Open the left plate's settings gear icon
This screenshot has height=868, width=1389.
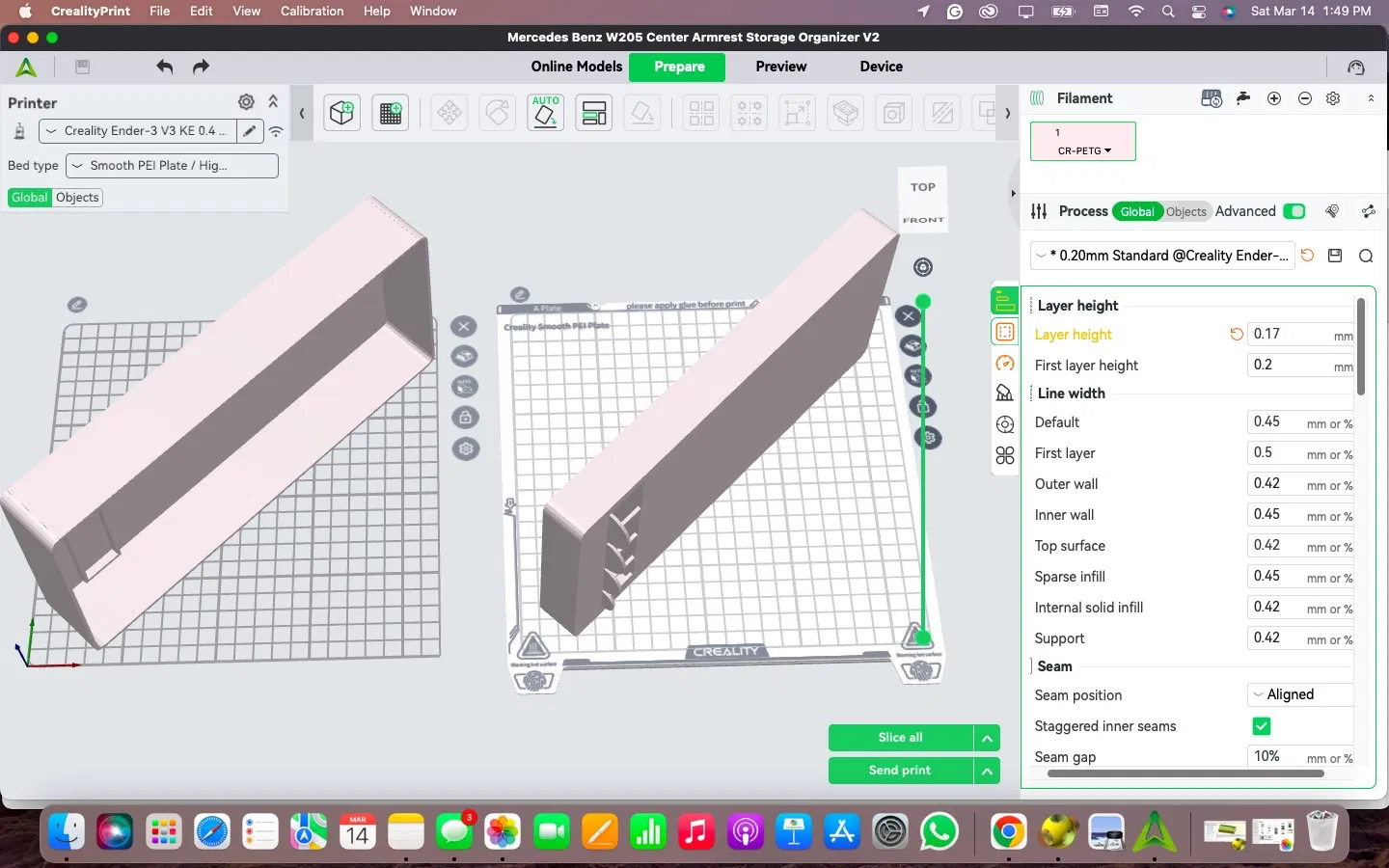point(466,448)
